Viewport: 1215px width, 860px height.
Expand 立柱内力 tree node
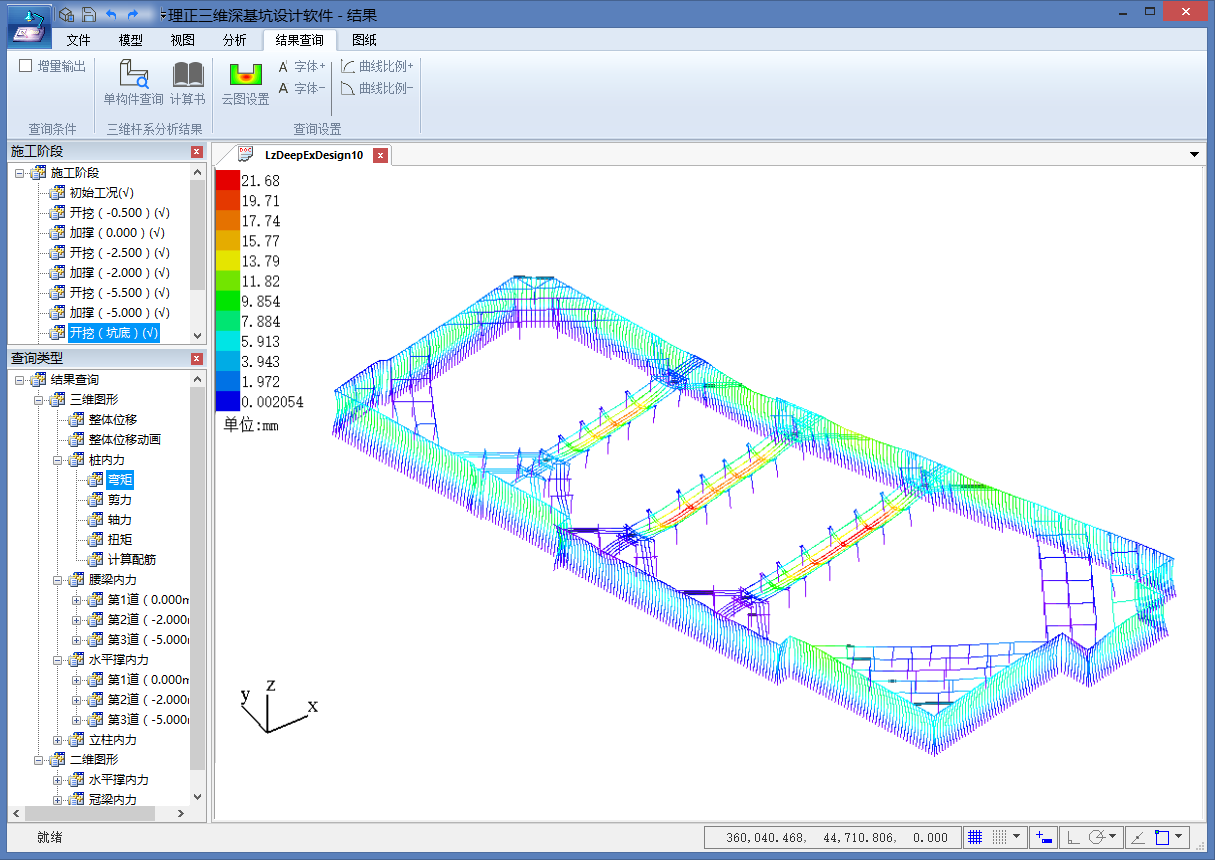[59, 740]
